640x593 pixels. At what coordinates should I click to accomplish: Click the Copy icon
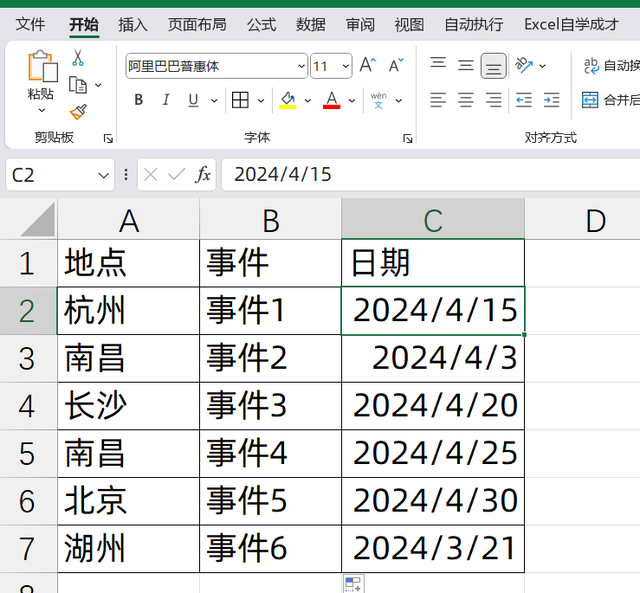78,85
